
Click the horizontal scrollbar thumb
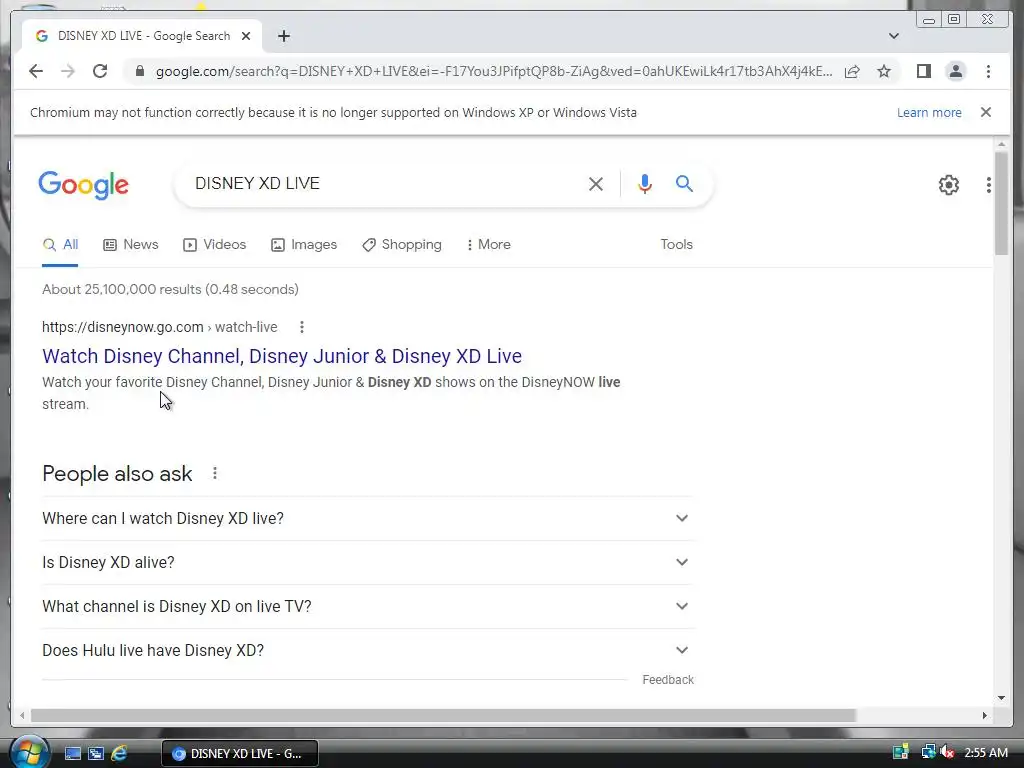tap(443, 716)
